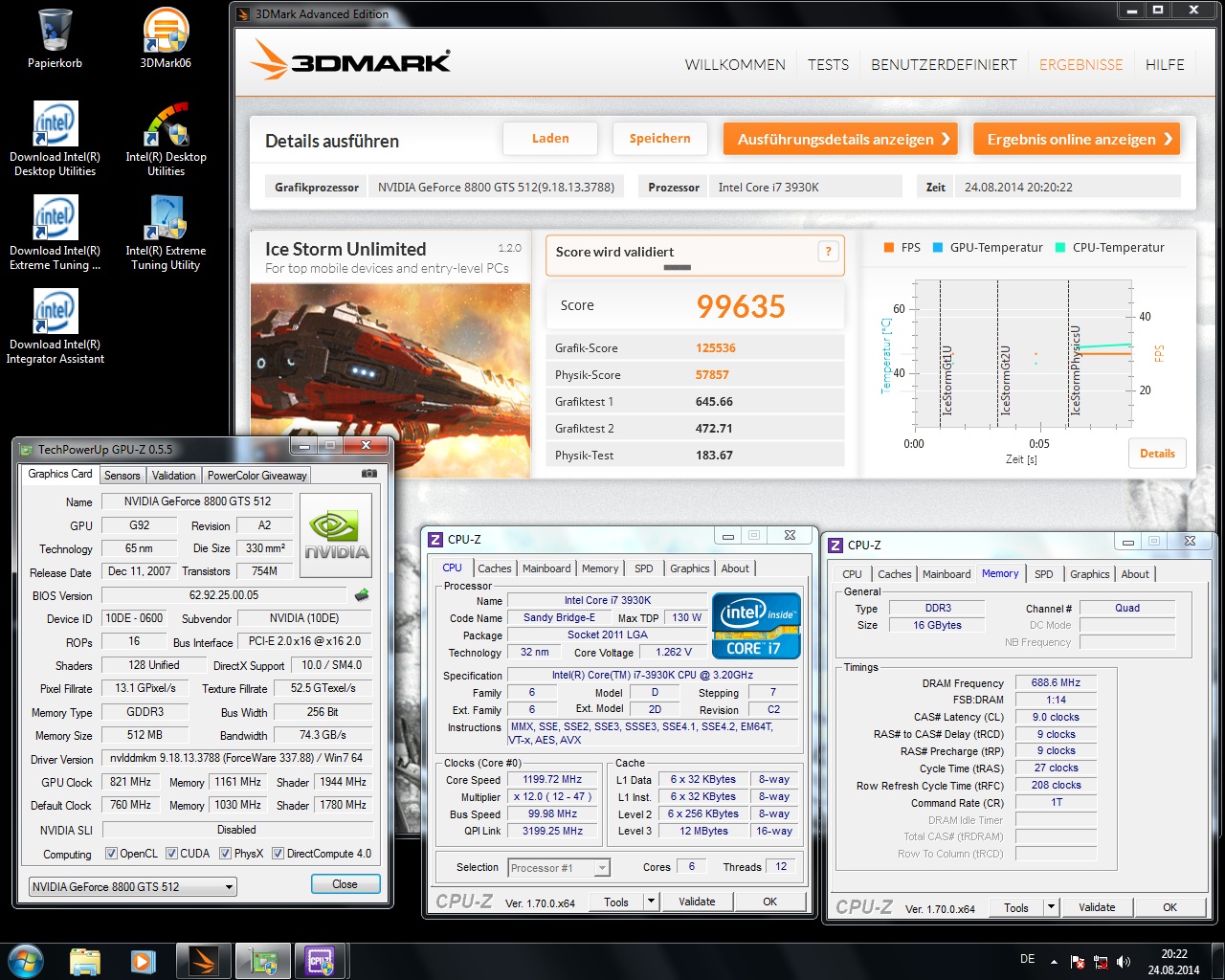Click the FPS orange legend swatch
Image resolution: width=1225 pixels, height=980 pixels.
tap(889, 247)
